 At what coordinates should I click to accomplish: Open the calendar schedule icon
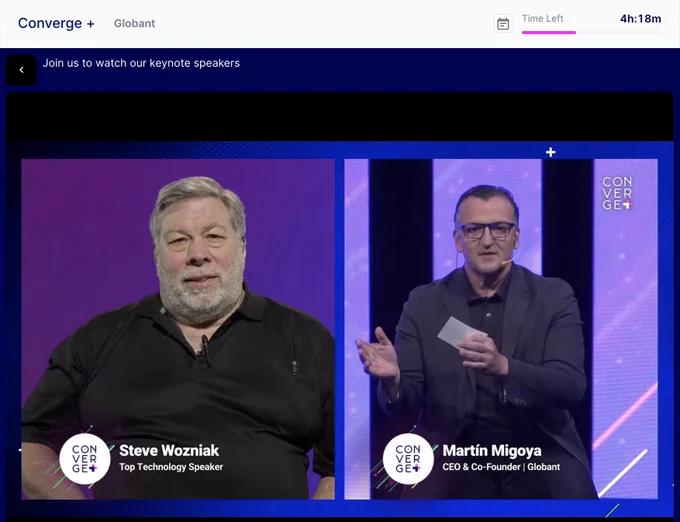pyautogui.click(x=503, y=24)
